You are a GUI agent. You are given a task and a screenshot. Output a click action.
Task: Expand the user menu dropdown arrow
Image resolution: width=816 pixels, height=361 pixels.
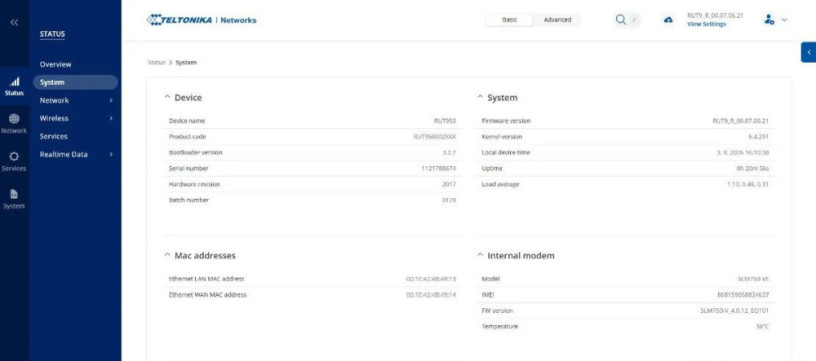click(784, 20)
